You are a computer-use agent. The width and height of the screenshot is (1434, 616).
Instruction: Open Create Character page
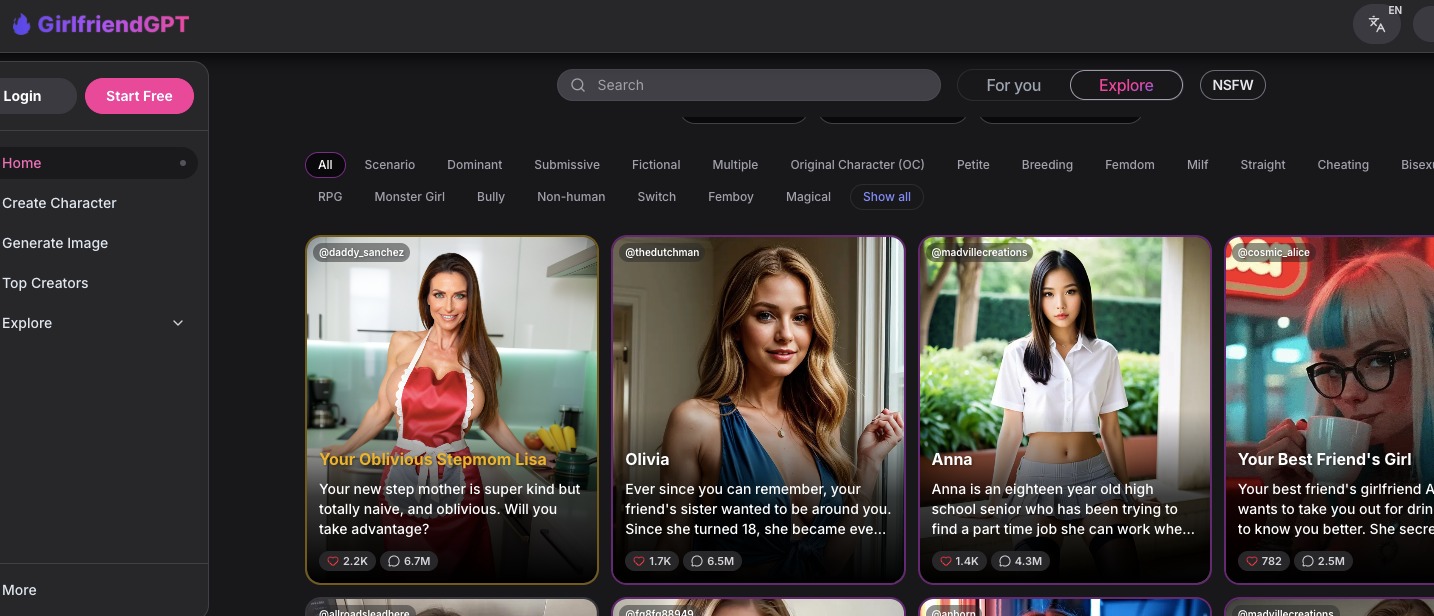(59, 203)
